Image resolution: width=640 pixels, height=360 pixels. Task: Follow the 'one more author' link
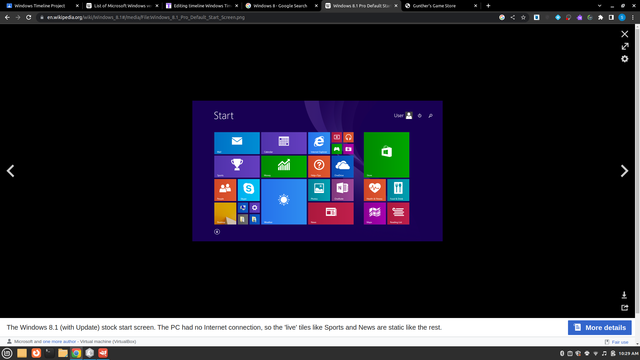59,341
